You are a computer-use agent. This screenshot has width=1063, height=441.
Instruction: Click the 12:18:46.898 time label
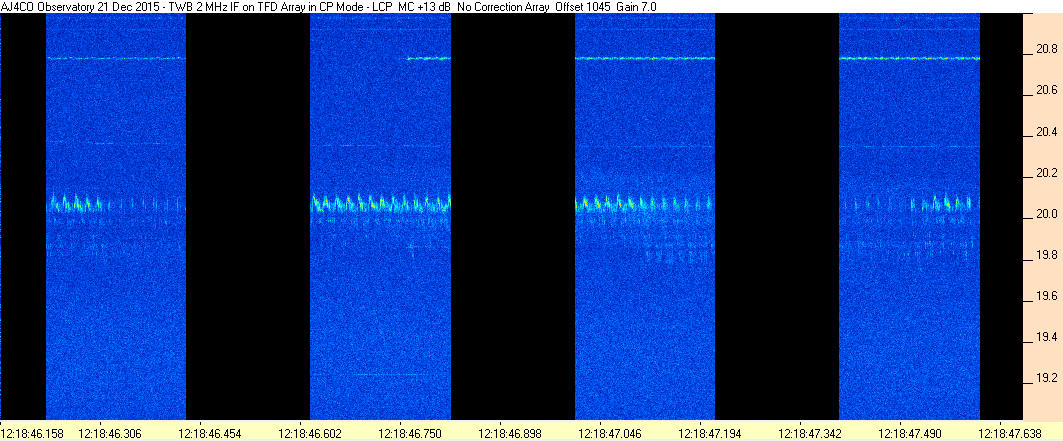[509, 432]
